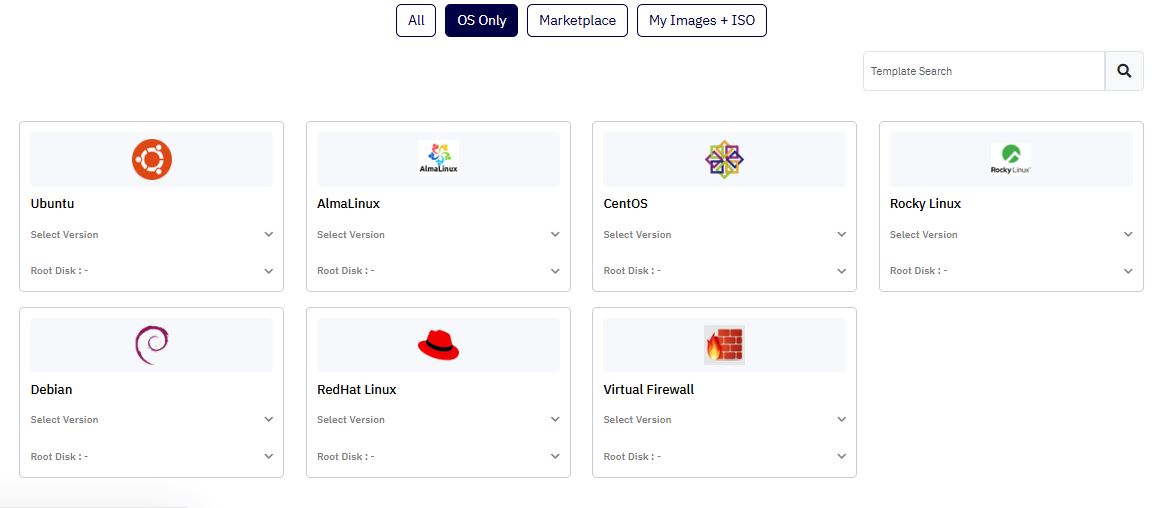The width and height of the screenshot is (1163, 508).
Task: Select the OS Only filter
Action: 481,20
